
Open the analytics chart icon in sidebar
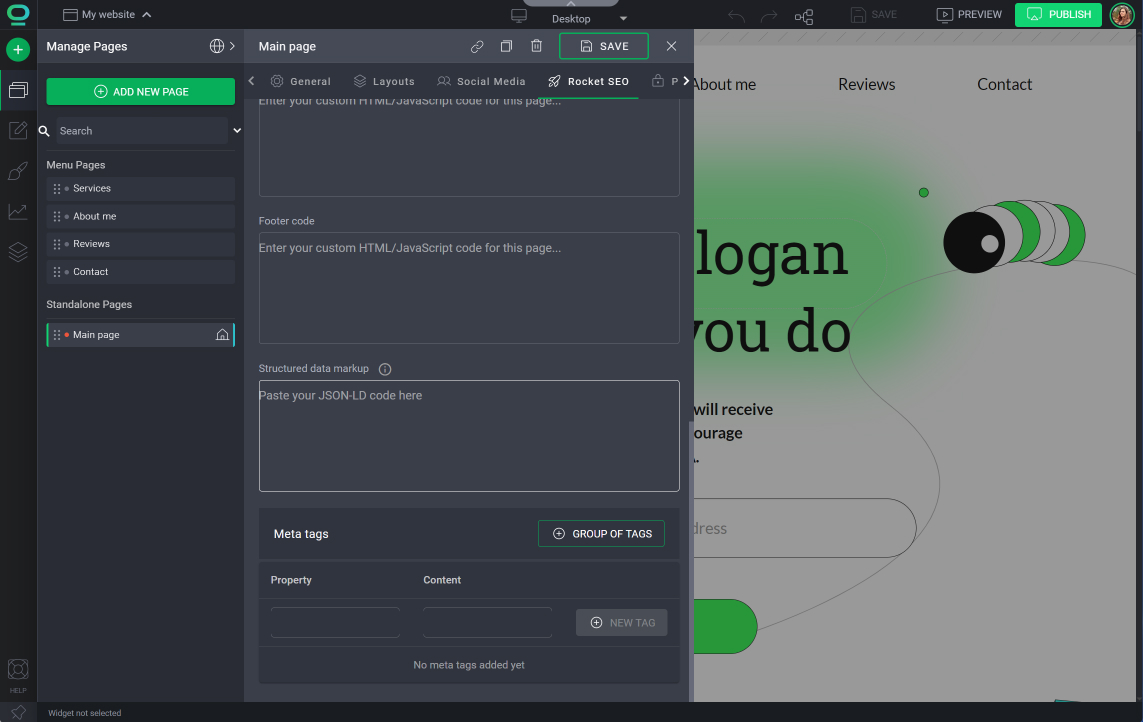click(18, 211)
